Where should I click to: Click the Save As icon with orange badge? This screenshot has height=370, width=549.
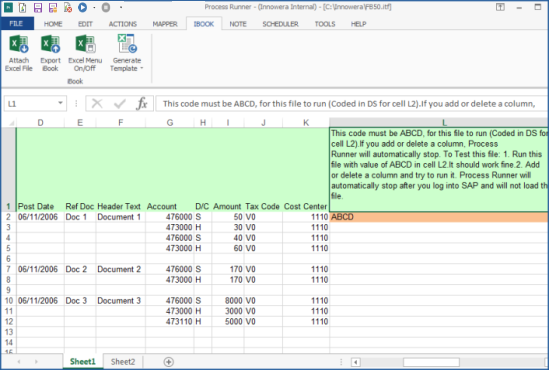[53, 7]
